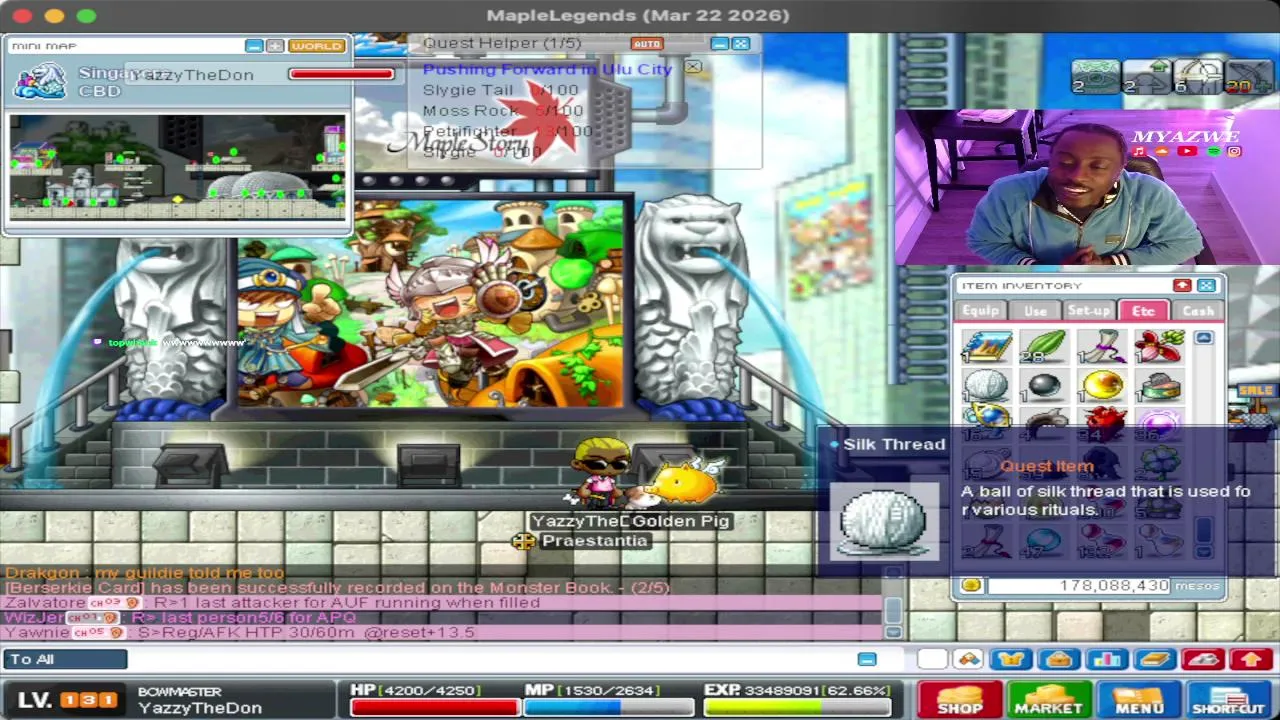Open the inventory bag icon in toolbar
1280x720 pixels.
tap(1059, 659)
